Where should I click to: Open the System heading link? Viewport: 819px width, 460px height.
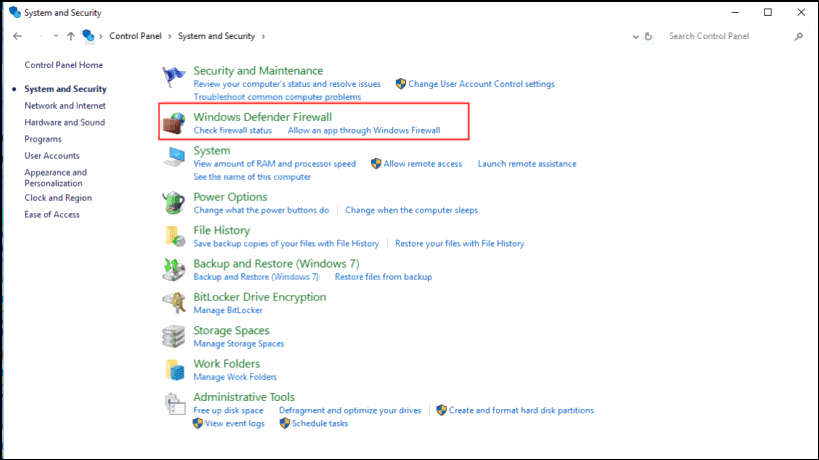click(x=212, y=150)
